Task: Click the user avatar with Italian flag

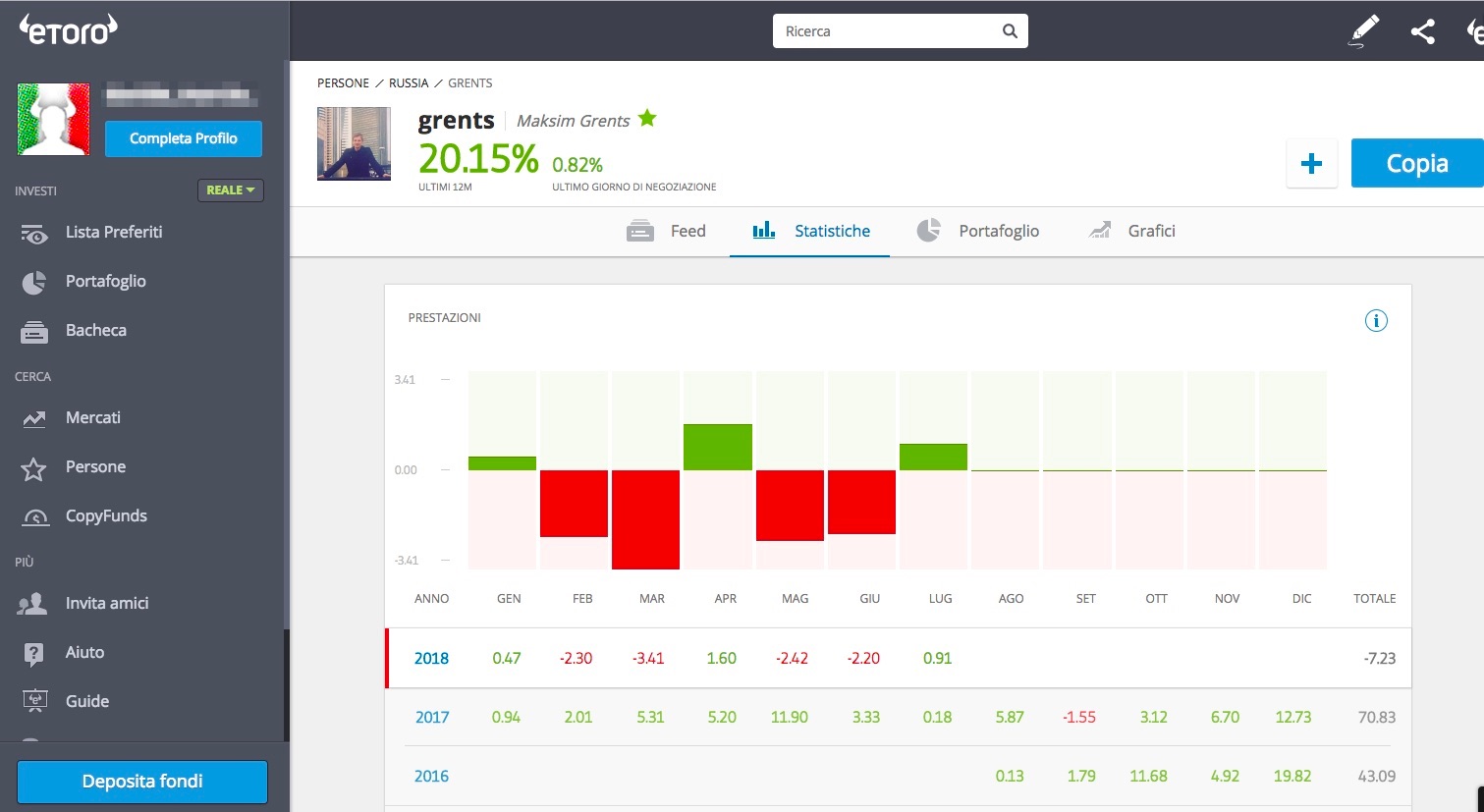Action: click(54, 119)
